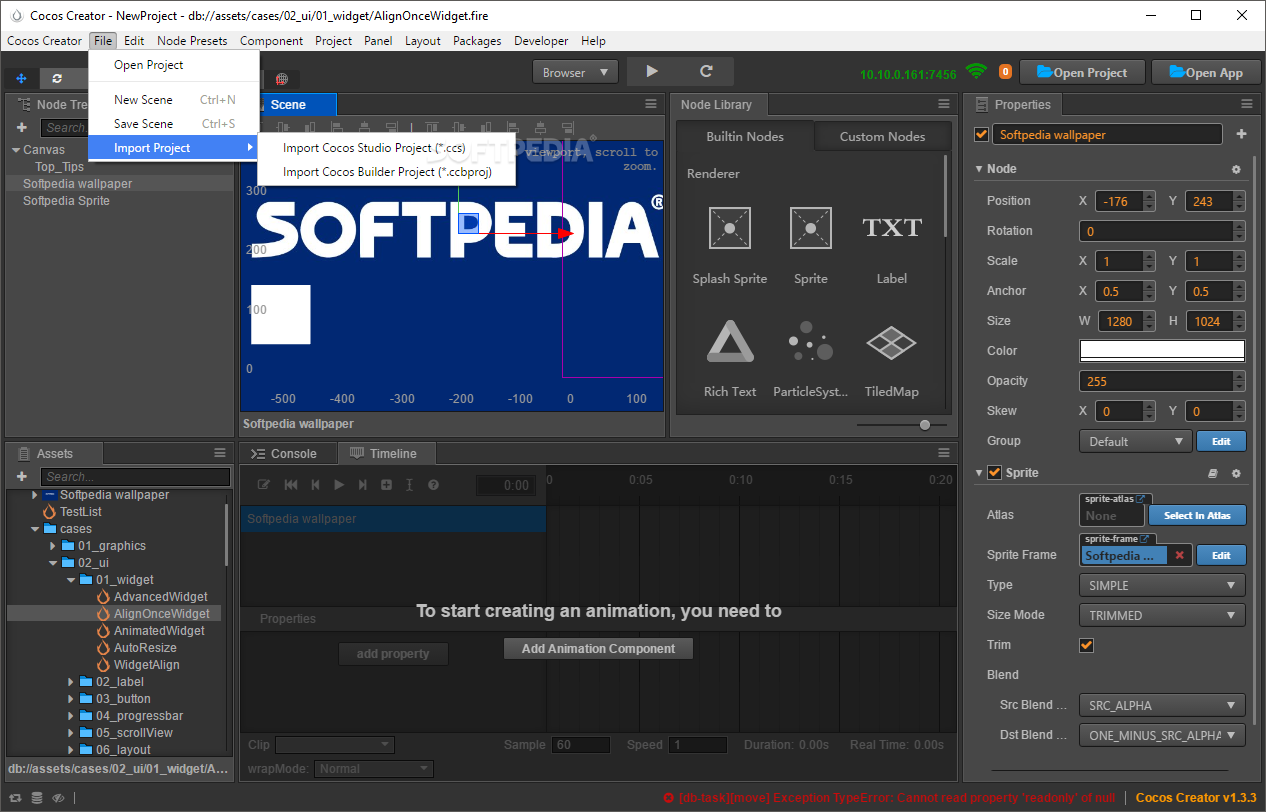Open the Node Library panel menu

944,104
